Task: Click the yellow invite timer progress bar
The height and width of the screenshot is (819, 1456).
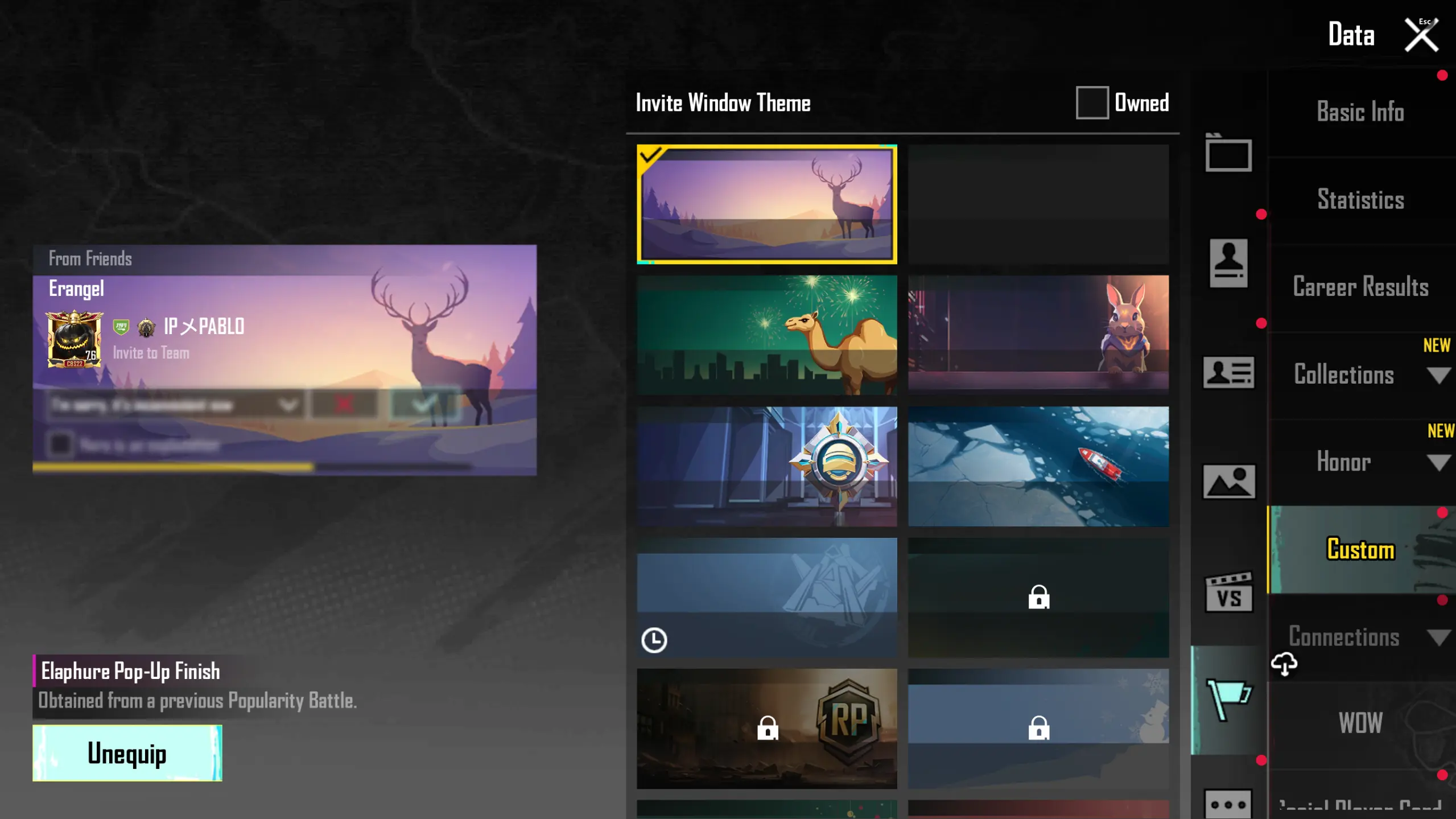Action: coord(173,467)
